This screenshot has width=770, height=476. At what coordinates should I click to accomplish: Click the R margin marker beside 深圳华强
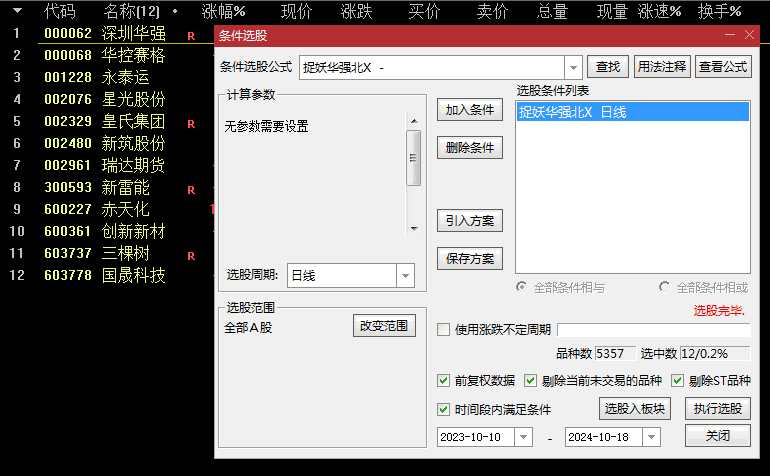click(191, 36)
